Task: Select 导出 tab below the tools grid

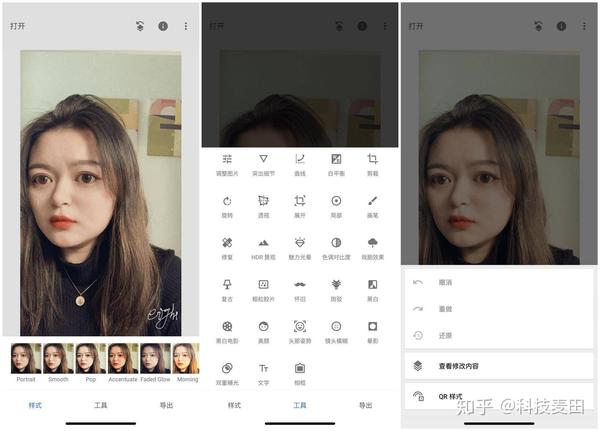Action: pos(365,405)
